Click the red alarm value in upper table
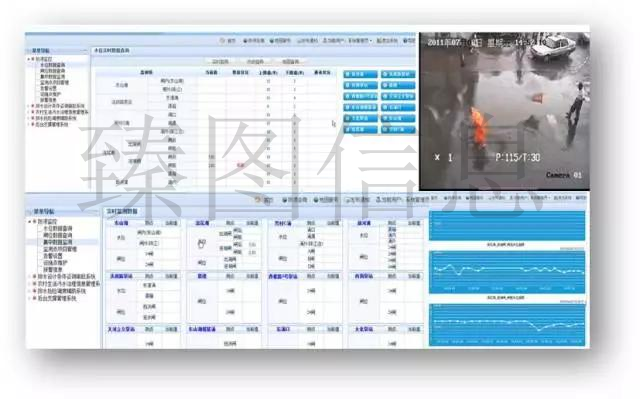The height and width of the screenshot is (399, 640). click(x=240, y=165)
